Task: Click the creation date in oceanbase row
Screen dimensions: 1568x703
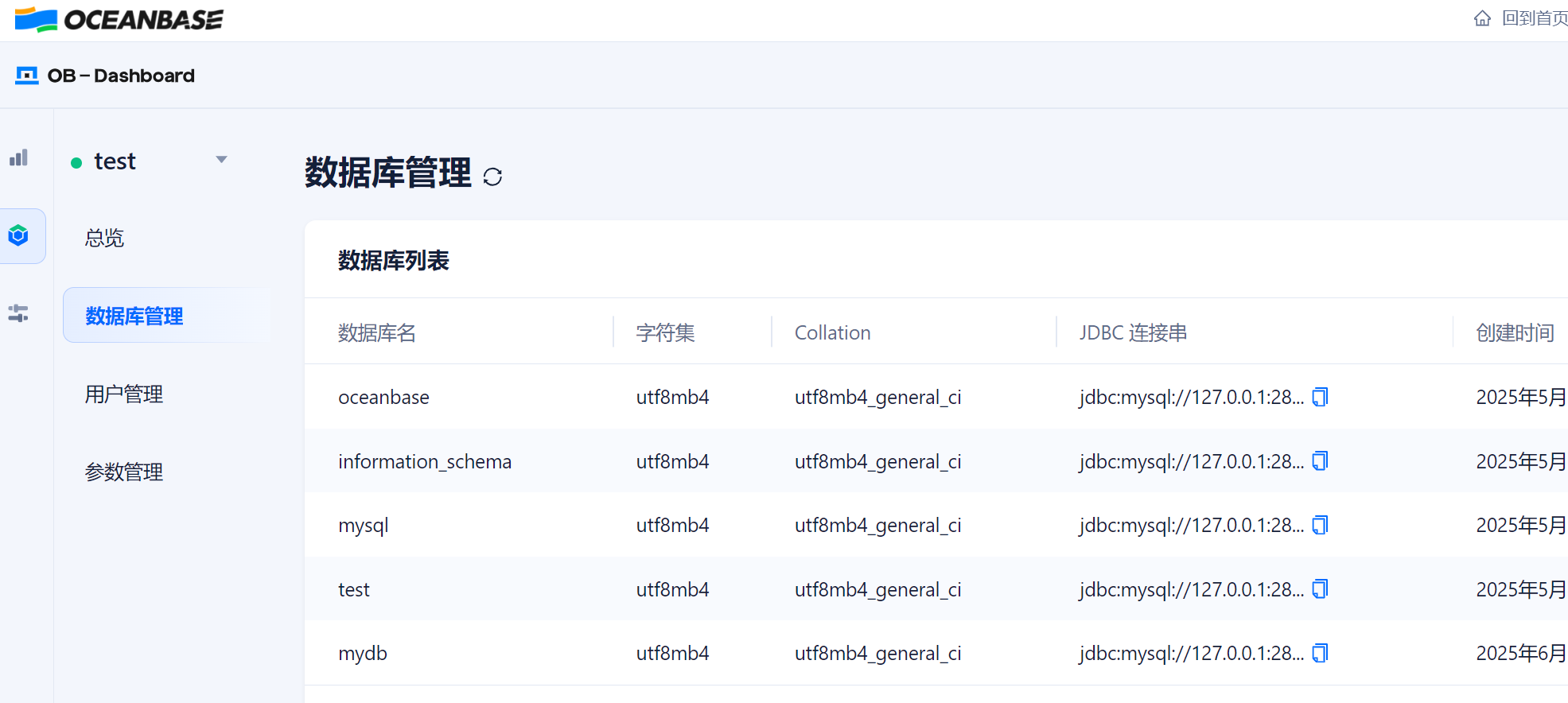Action: coord(1521,397)
